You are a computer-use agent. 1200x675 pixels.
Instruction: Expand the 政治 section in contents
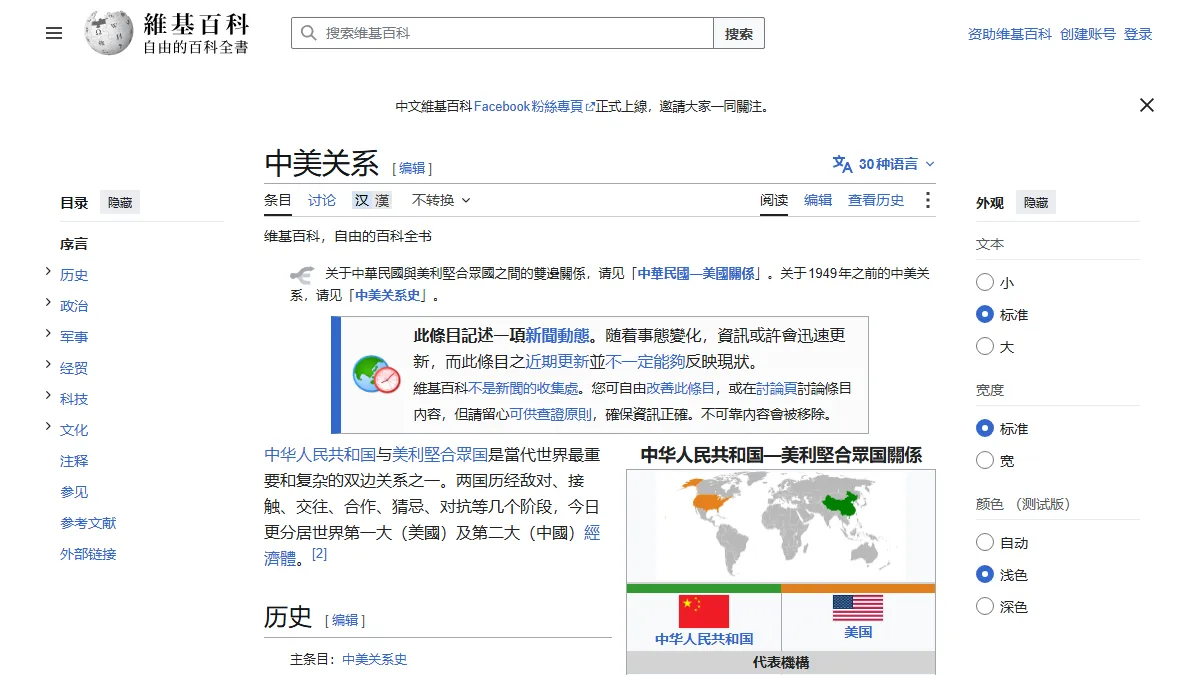click(x=48, y=303)
